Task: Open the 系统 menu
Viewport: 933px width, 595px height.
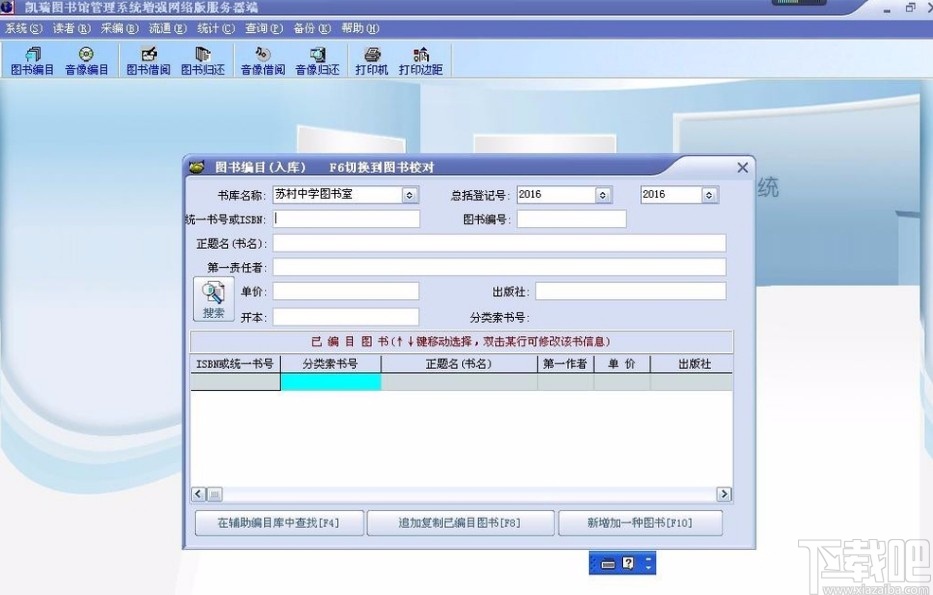Action: (21, 28)
